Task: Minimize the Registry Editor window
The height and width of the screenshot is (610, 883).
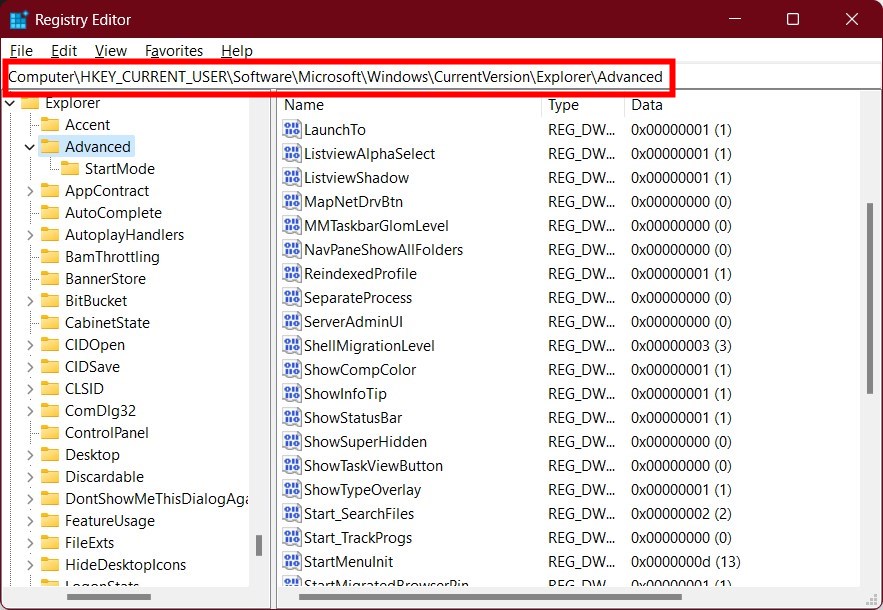Action: point(734,19)
